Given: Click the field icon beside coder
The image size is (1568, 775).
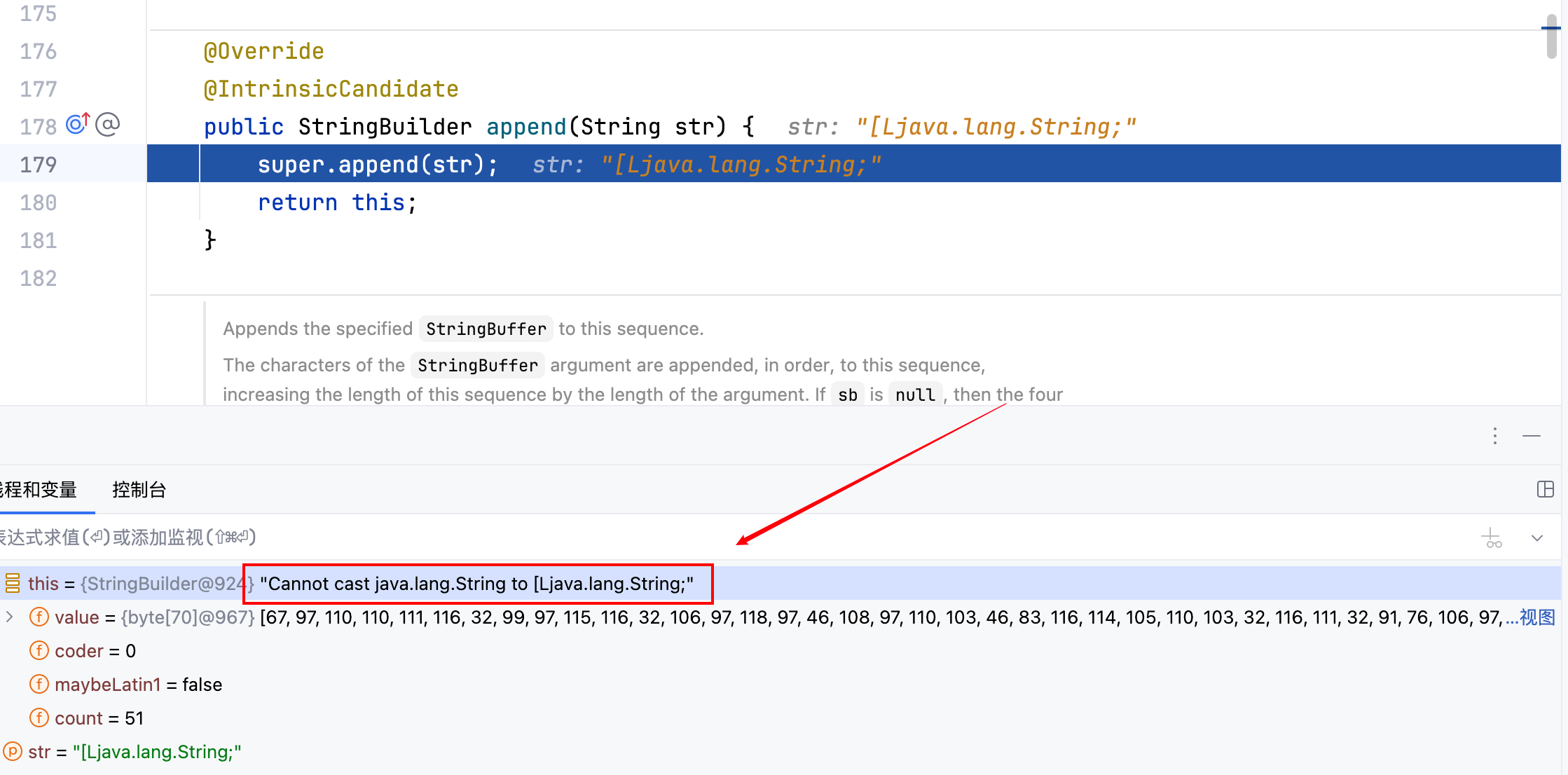Looking at the screenshot, I should (x=39, y=651).
